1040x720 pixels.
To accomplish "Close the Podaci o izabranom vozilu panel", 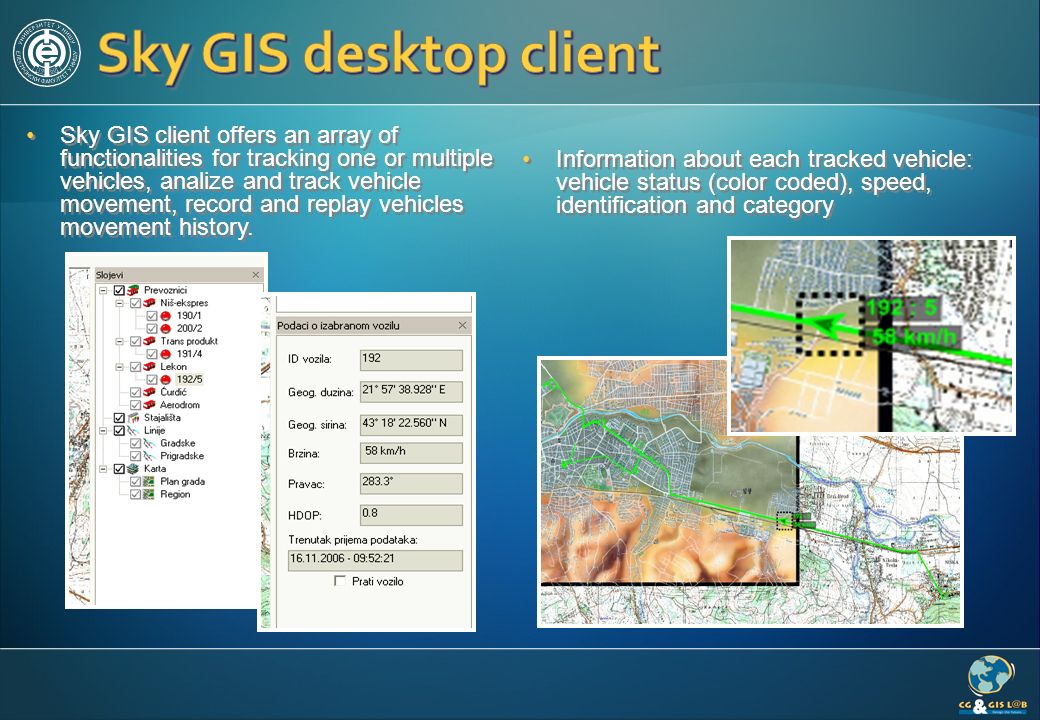I will click(x=462, y=326).
